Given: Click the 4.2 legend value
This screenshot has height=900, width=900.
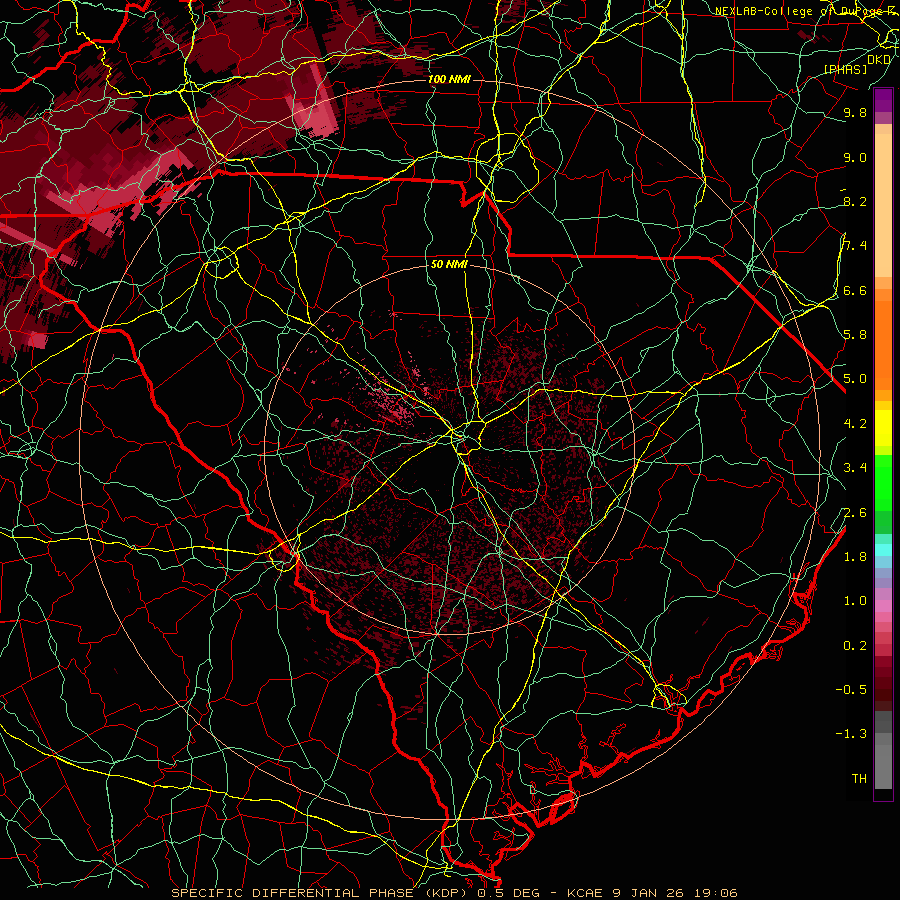Looking at the screenshot, I should click(855, 423).
